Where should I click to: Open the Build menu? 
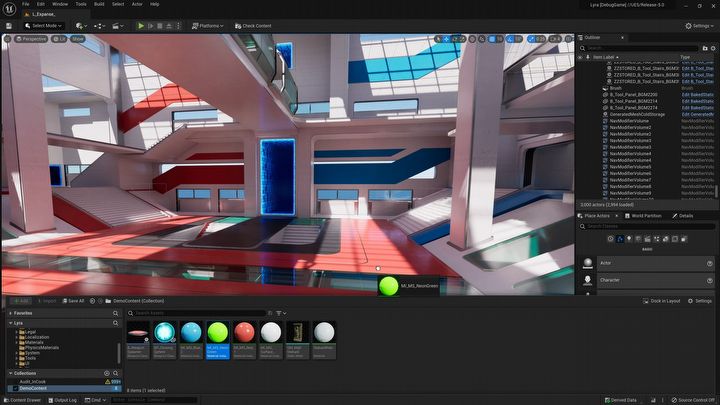(x=98, y=4)
